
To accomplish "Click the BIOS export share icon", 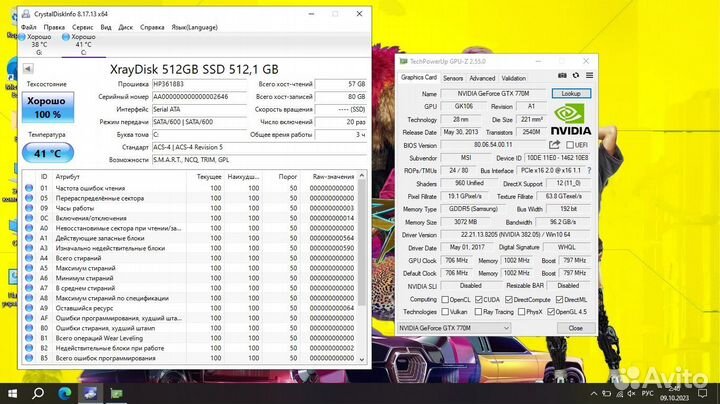I will pyautogui.click(x=554, y=145).
